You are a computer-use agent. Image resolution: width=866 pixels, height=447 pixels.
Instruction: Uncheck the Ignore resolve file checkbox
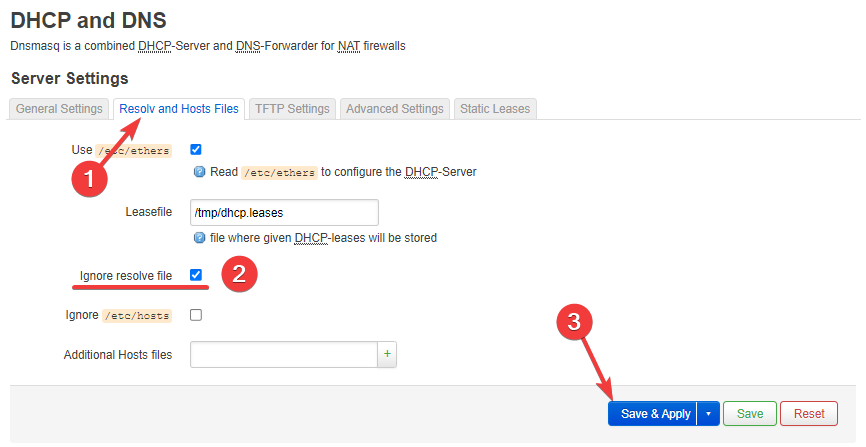(x=196, y=275)
